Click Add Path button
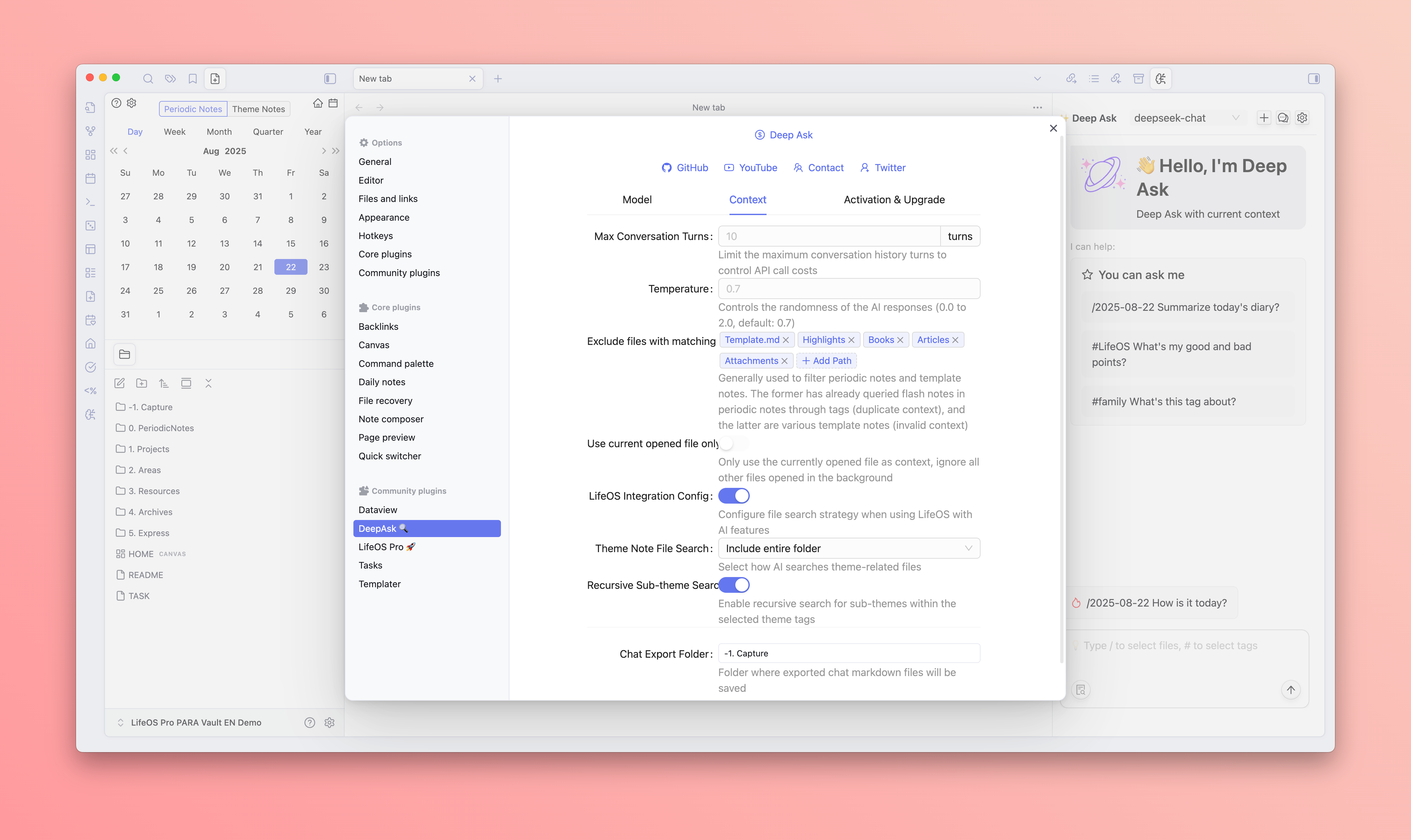The image size is (1411, 840). pyautogui.click(x=826, y=361)
